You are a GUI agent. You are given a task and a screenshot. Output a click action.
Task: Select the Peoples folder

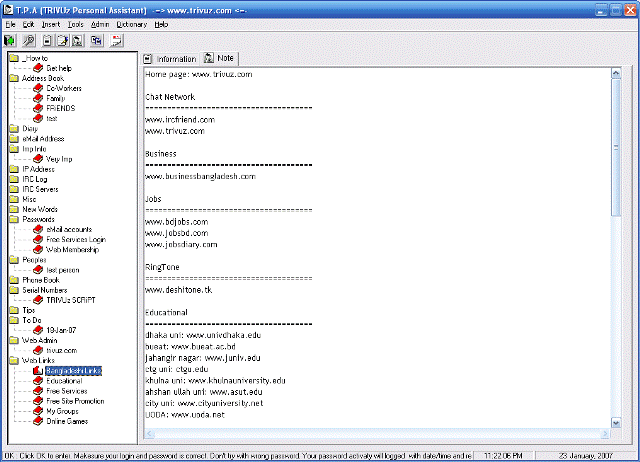pos(34,260)
